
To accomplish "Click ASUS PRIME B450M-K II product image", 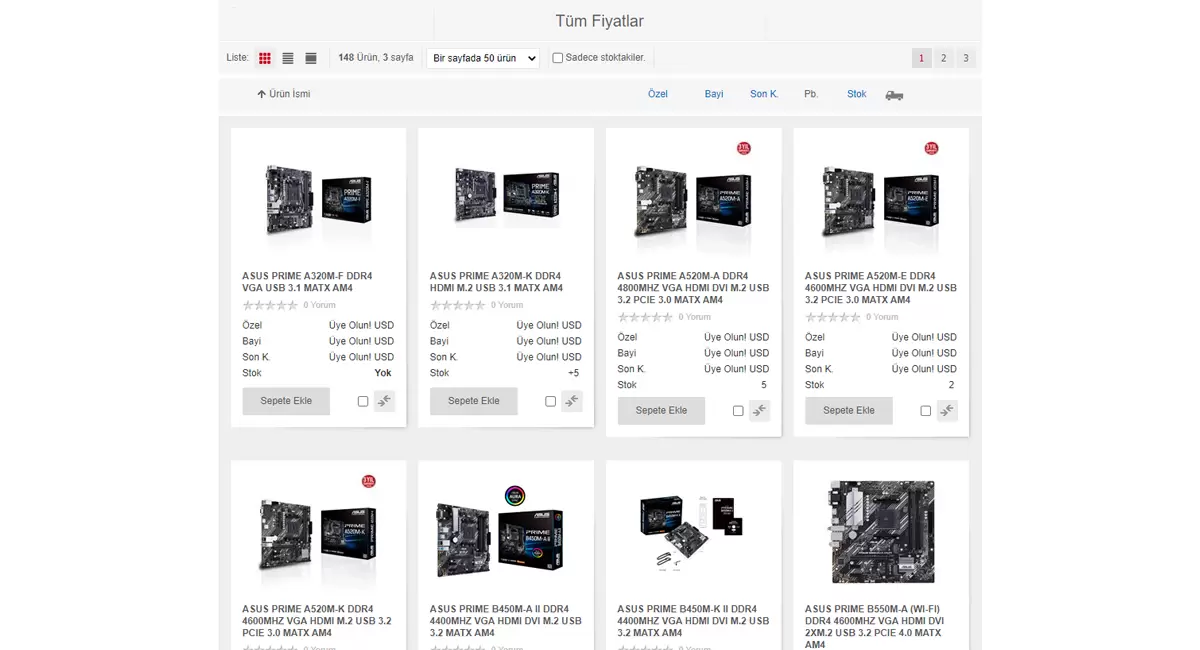I will [x=691, y=531].
